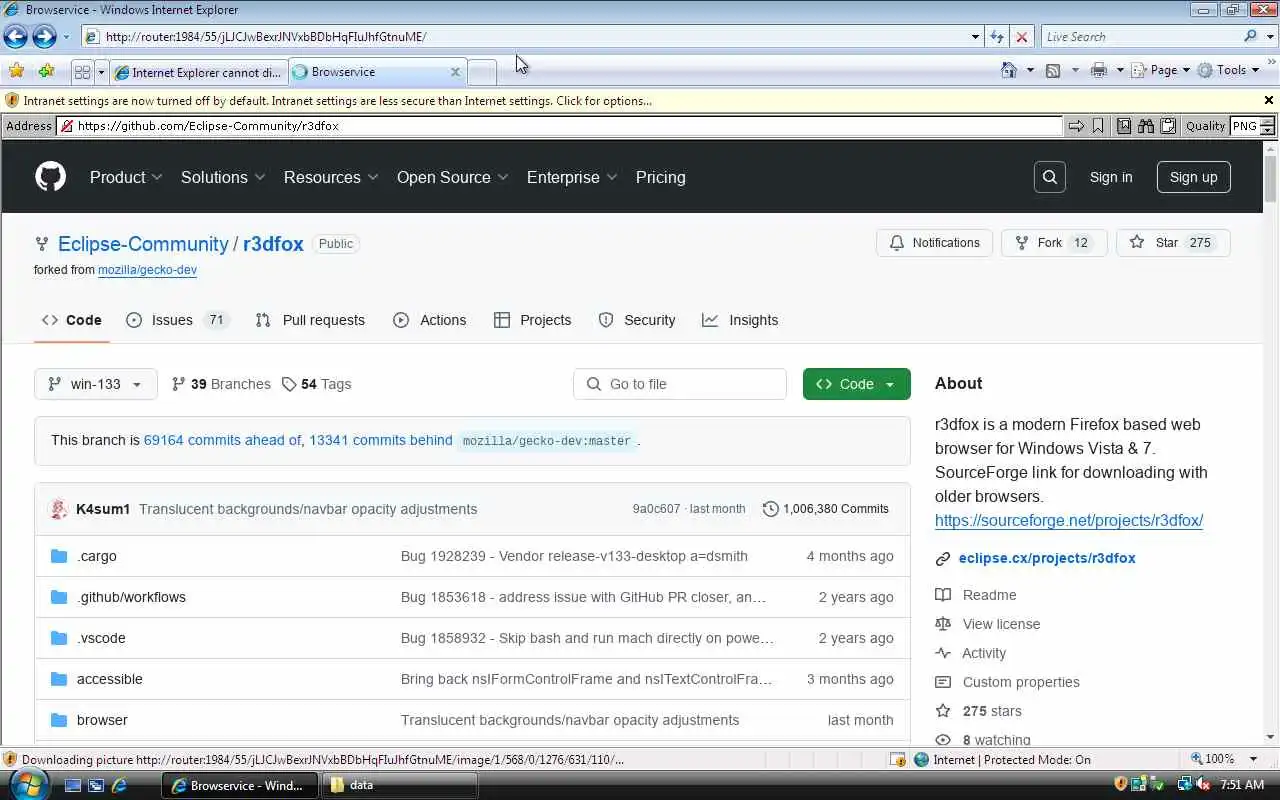Open the RSS feeds icon
Image resolution: width=1280 pixels, height=800 pixels.
coord(1053,70)
